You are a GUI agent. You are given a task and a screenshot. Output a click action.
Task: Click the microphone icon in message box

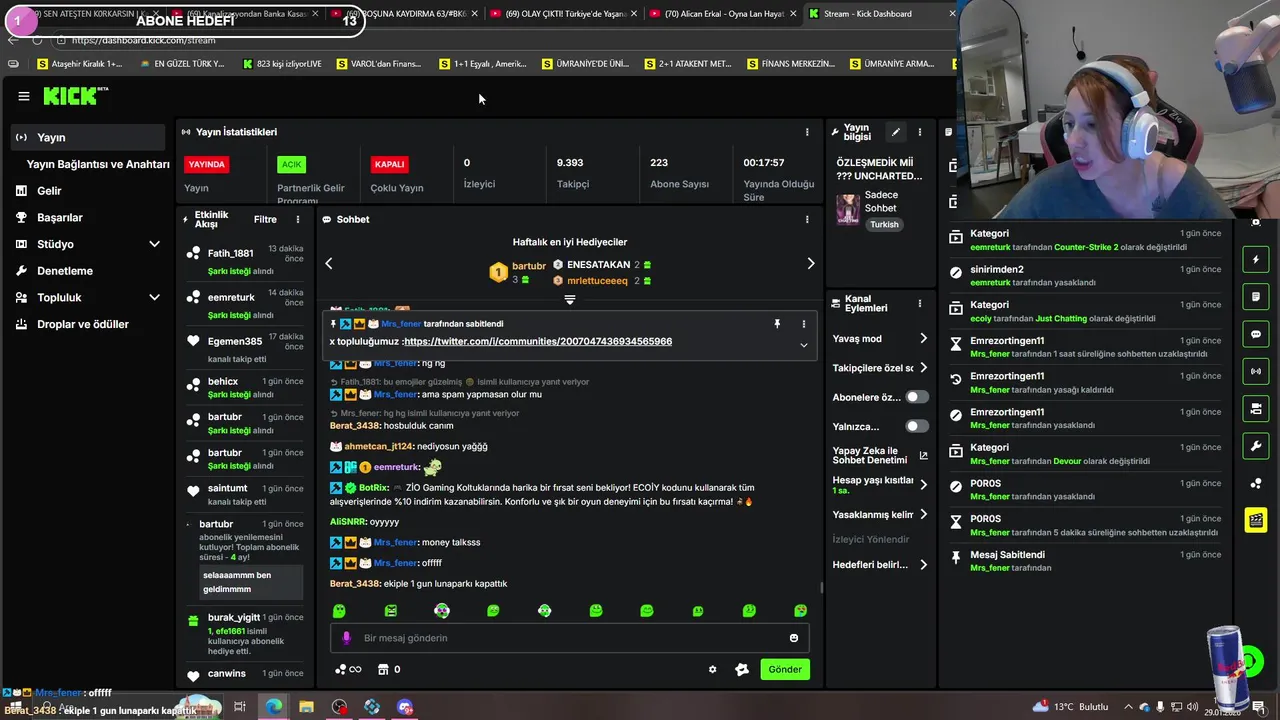pyautogui.click(x=346, y=638)
